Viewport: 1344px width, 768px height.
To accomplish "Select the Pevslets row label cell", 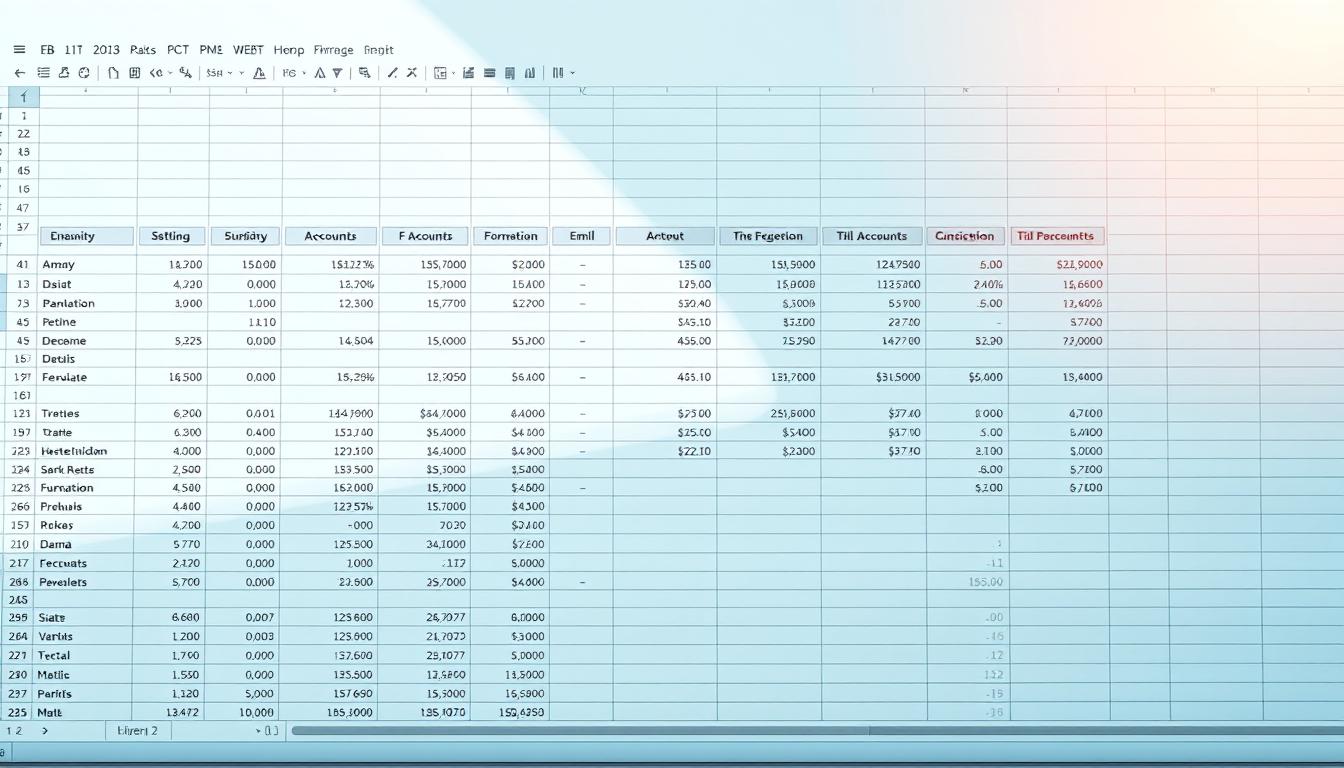I will [x=86, y=582].
